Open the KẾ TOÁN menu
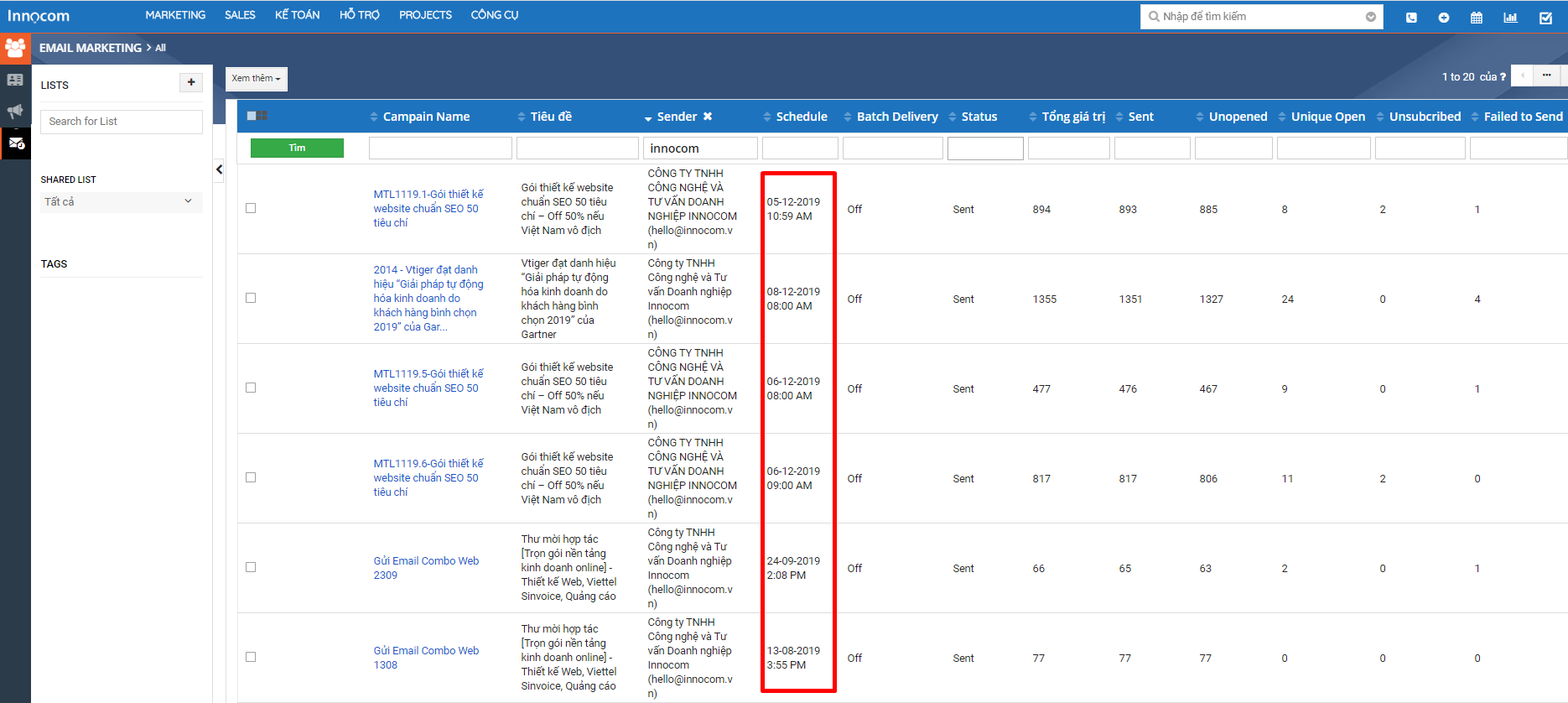 click(298, 15)
